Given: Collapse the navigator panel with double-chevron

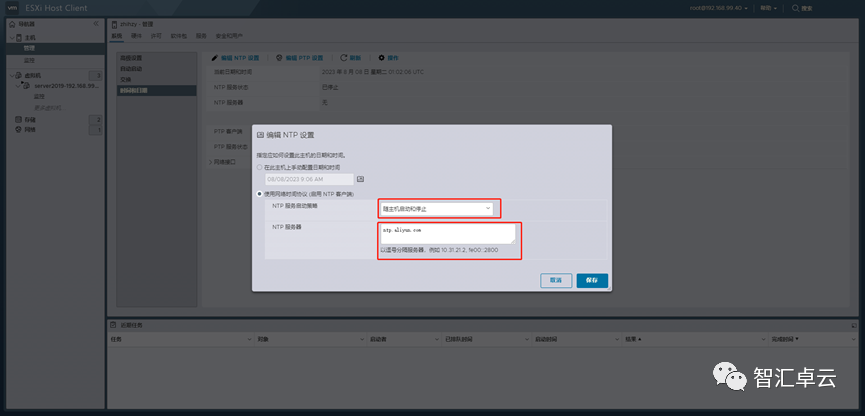Looking at the screenshot, I should [x=96, y=24].
